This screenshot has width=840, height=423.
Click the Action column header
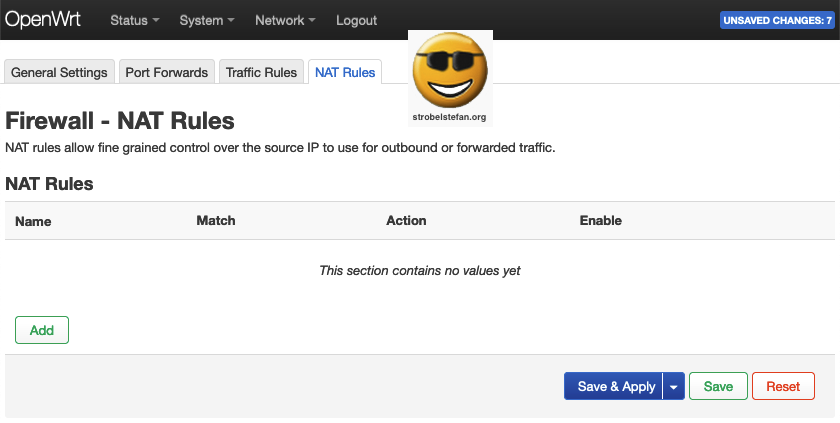(406, 220)
